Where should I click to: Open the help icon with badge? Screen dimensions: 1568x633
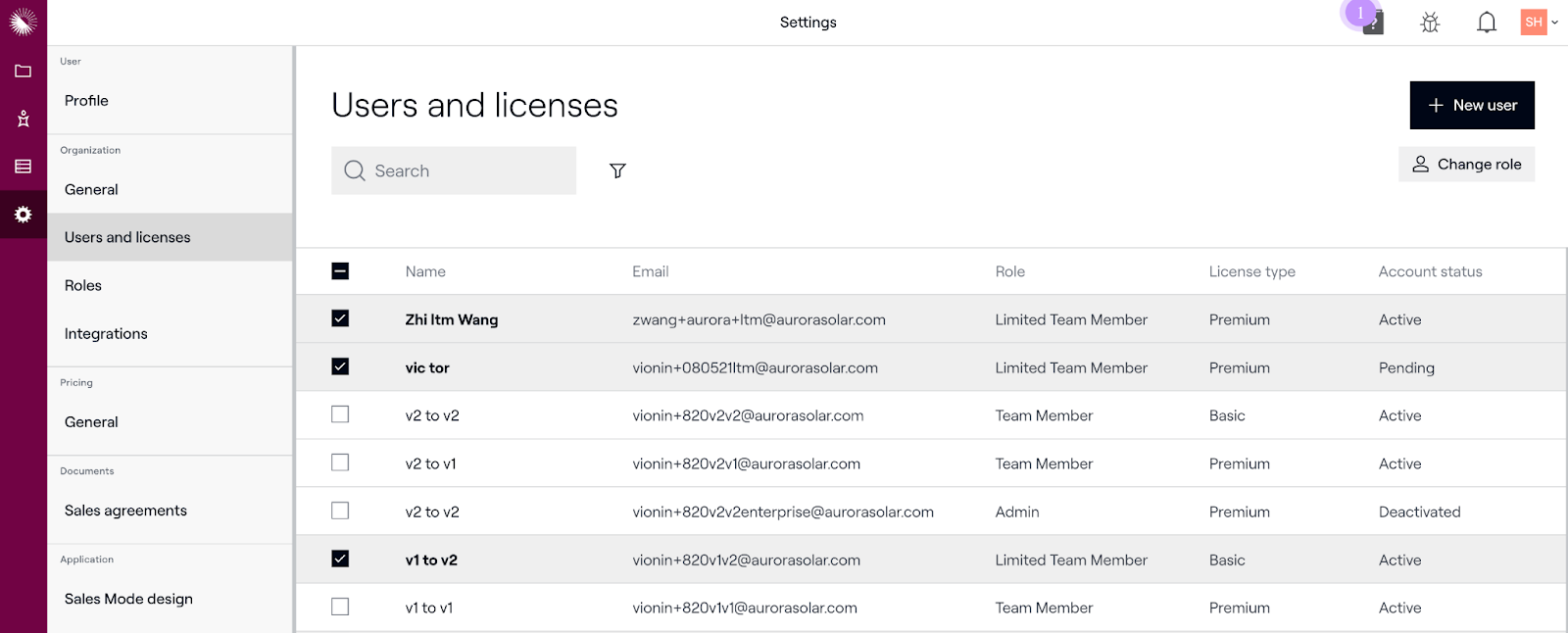[x=1373, y=23]
